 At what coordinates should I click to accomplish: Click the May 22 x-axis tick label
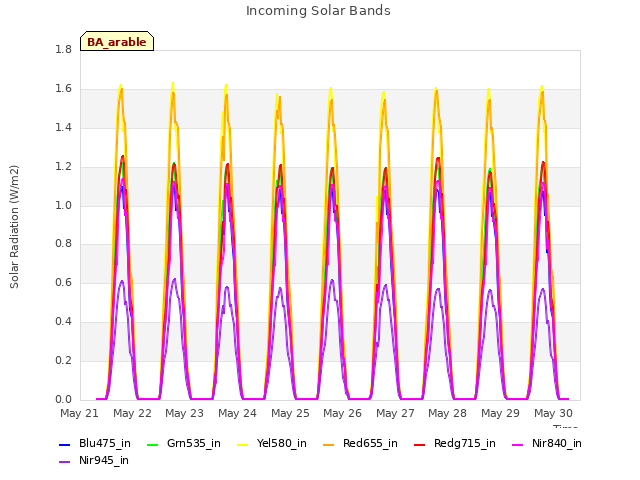[x=132, y=413]
